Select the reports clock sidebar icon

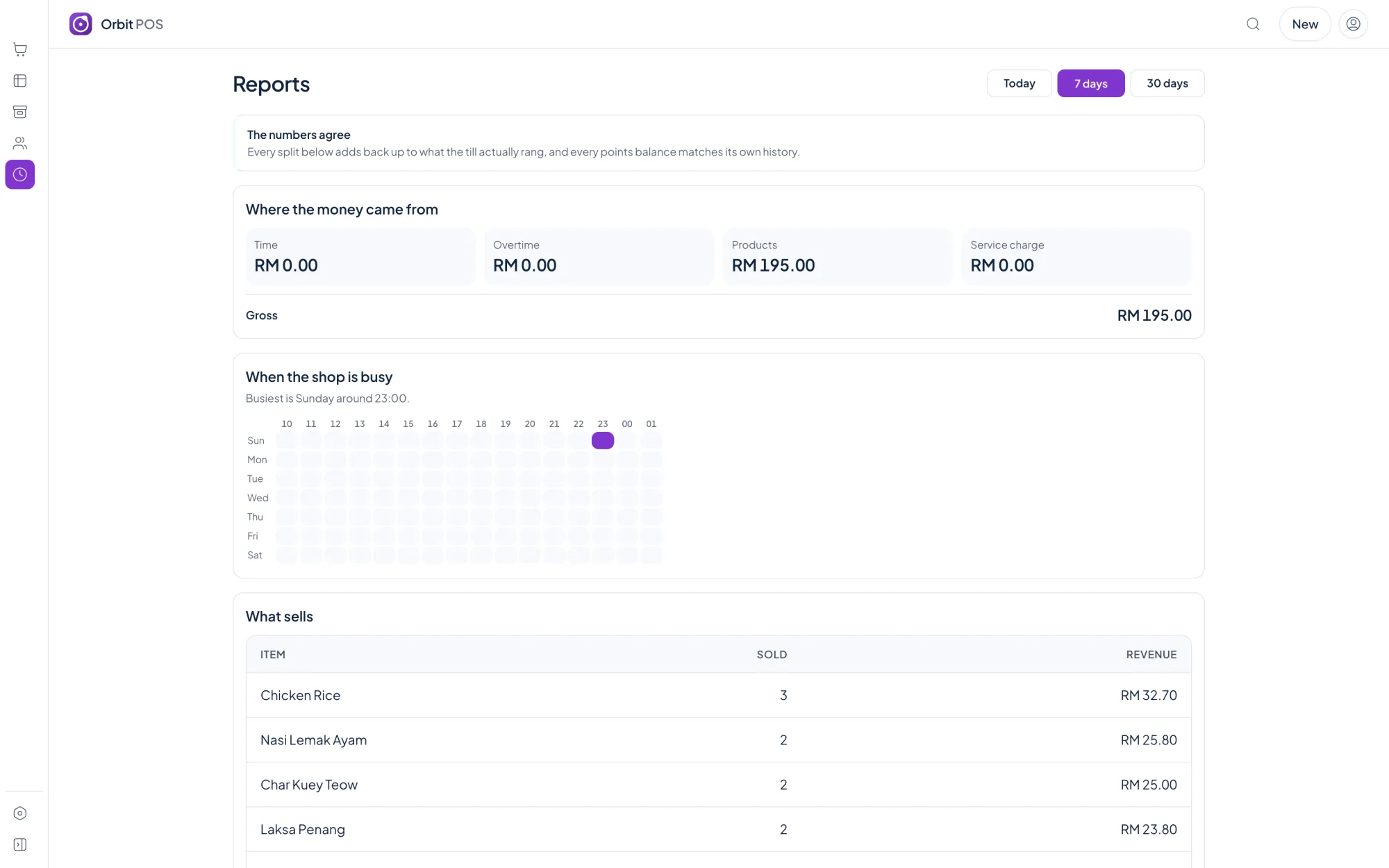click(x=20, y=174)
